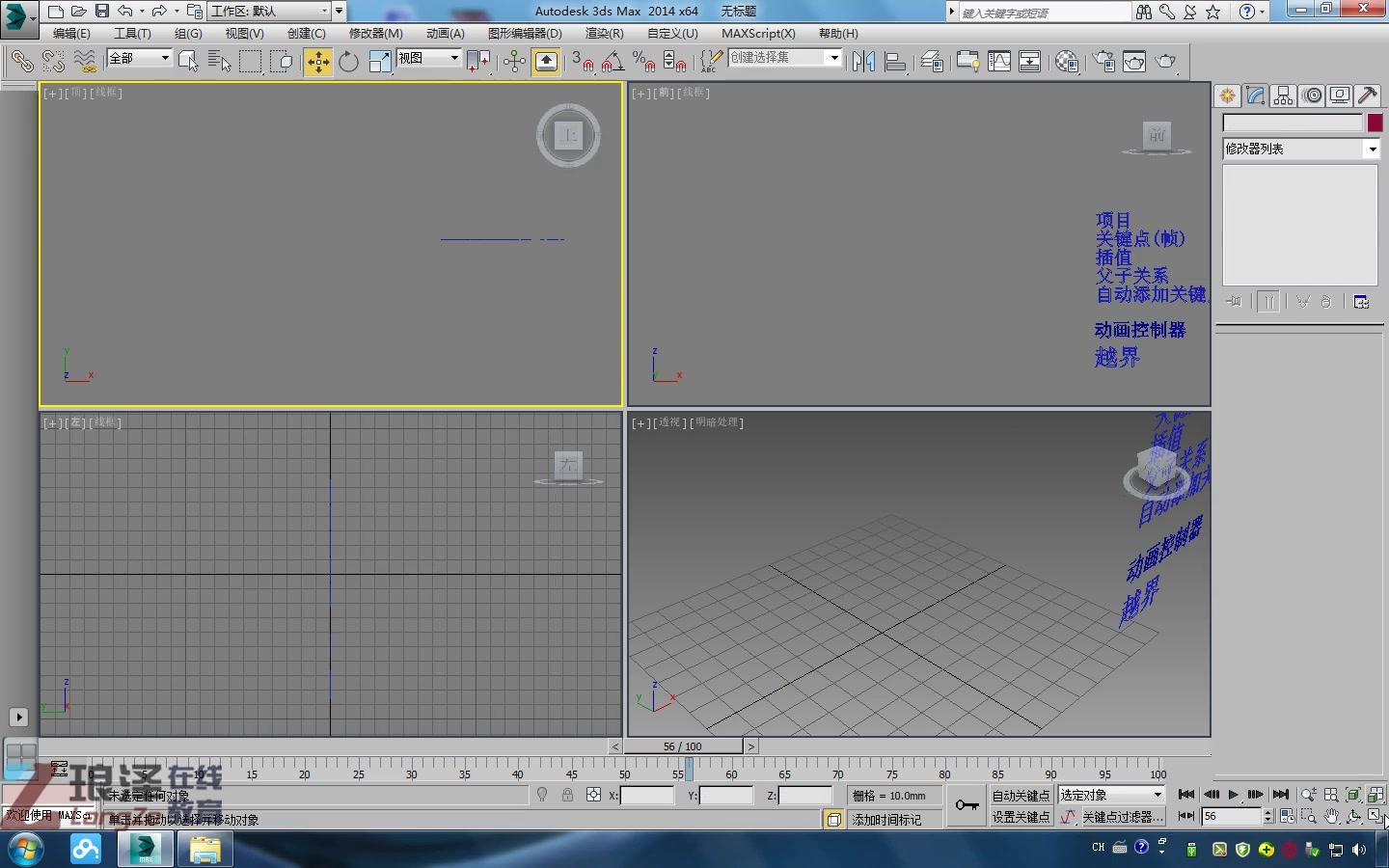Open the undo history dropdown arrow
The height and width of the screenshot is (868, 1389).
[142, 12]
